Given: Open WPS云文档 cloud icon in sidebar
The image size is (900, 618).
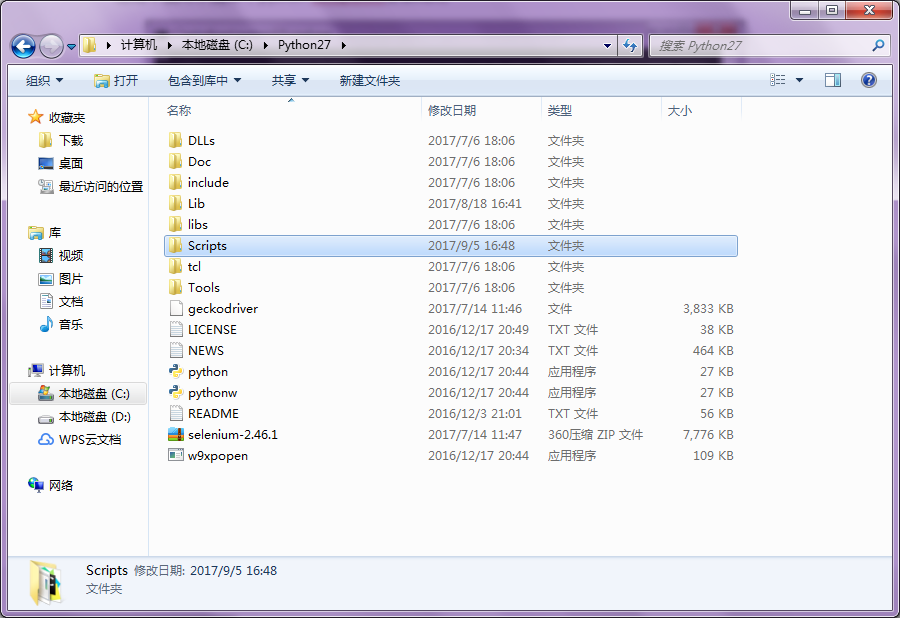Looking at the screenshot, I should point(46,440).
